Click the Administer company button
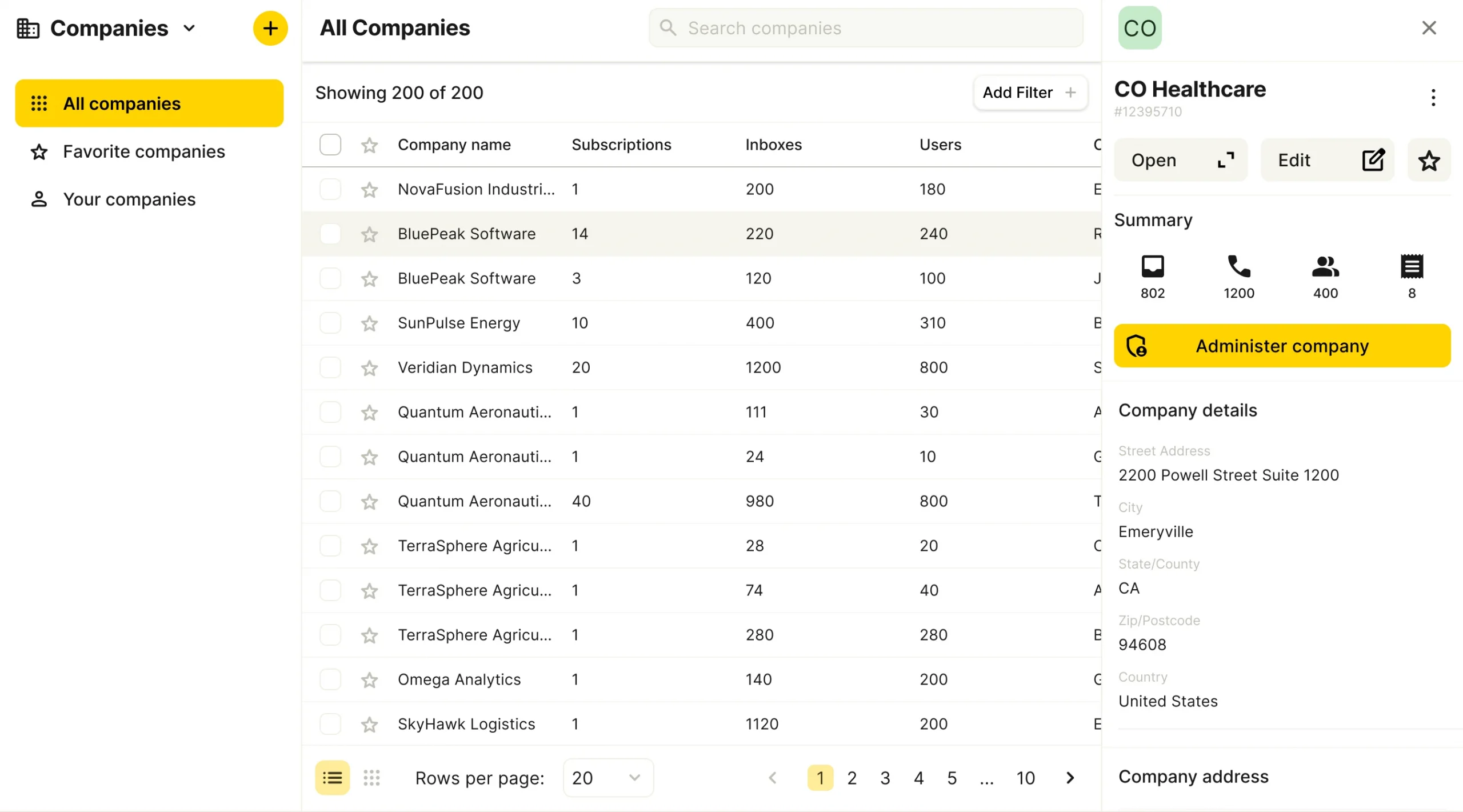This screenshot has width=1463, height=812. point(1282,346)
